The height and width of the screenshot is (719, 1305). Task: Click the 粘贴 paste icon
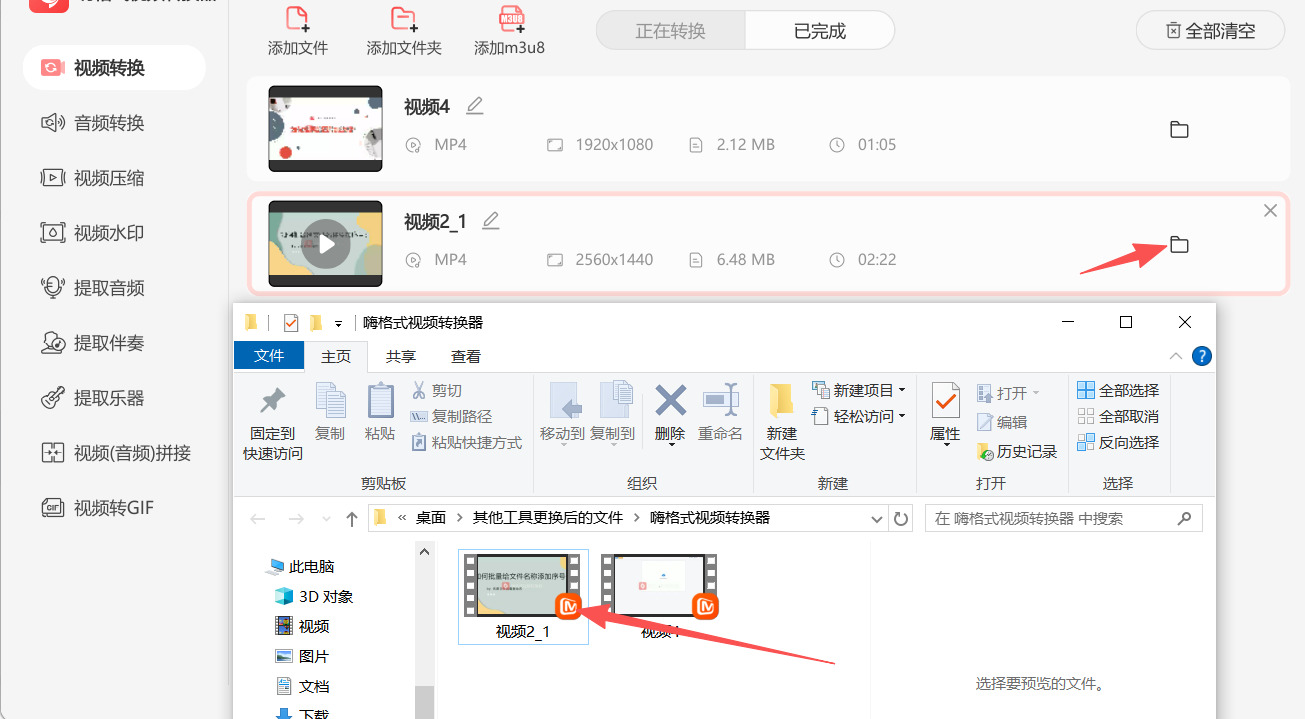coord(380,400)
